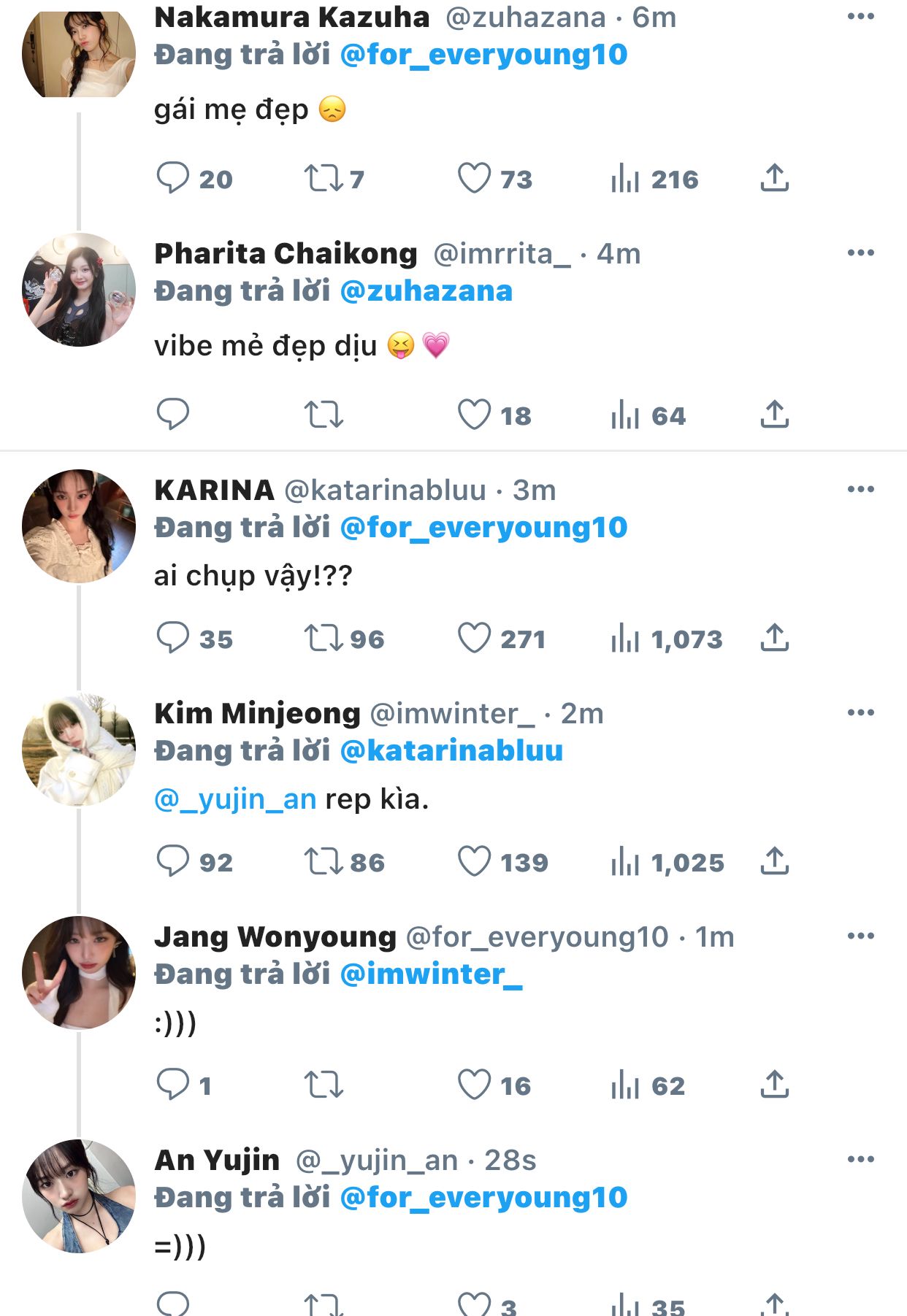Reply to Nakamura Kazuha's tweet

coord(173,178)
